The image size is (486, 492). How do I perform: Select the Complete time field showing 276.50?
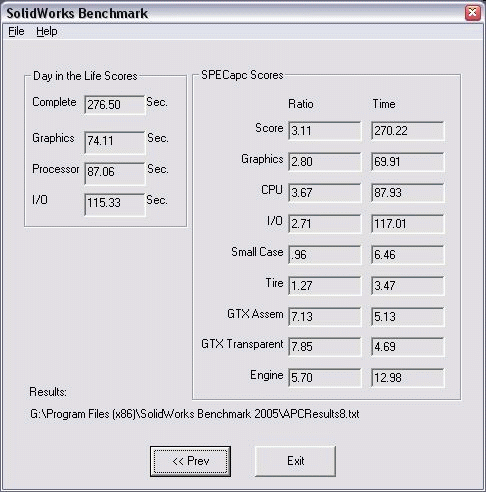click(x=115, y=105)
